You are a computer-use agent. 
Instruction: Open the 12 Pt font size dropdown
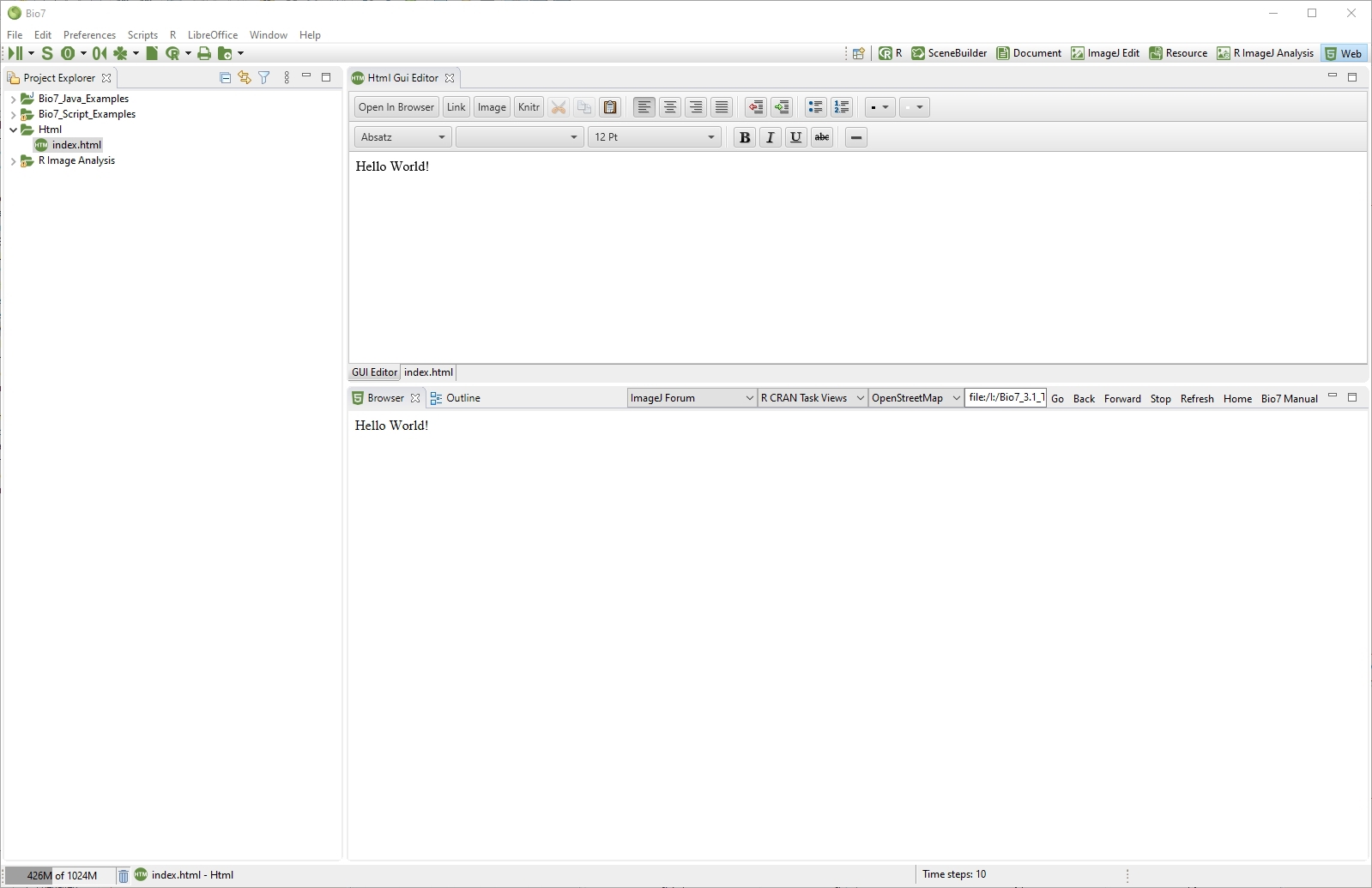(654, 137)
